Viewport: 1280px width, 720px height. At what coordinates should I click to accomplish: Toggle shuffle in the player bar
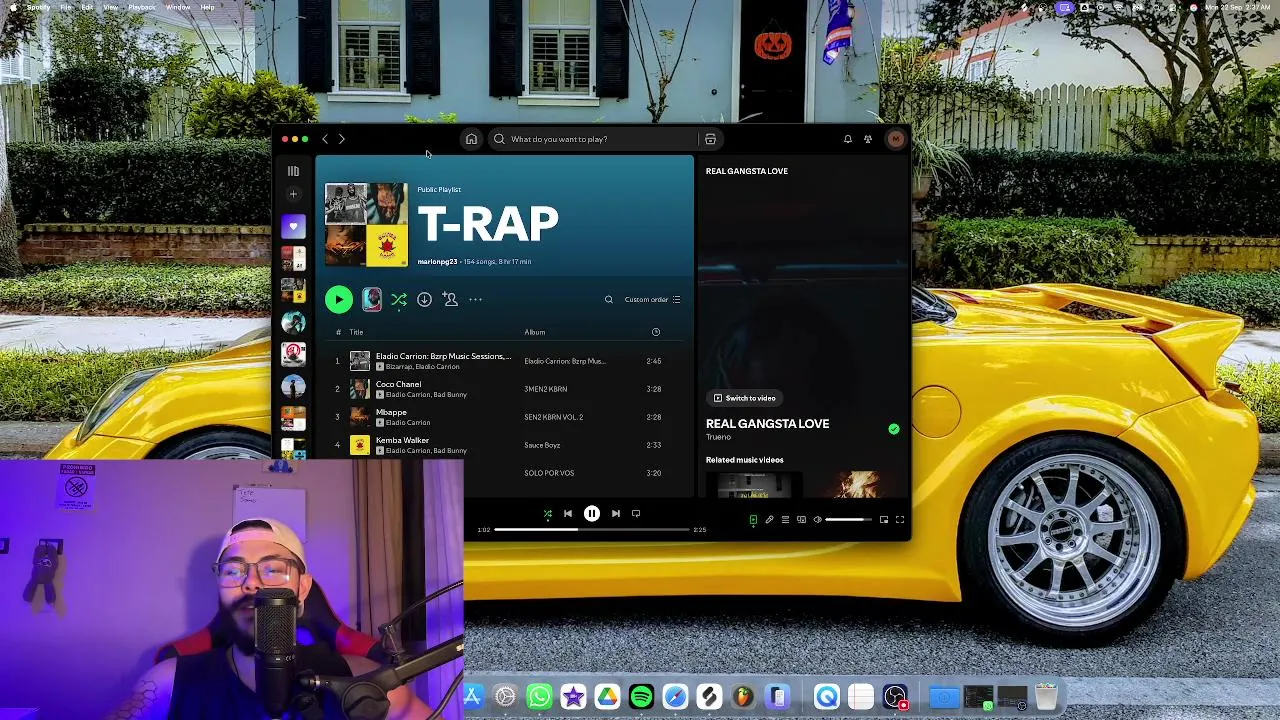coord(547,514)
